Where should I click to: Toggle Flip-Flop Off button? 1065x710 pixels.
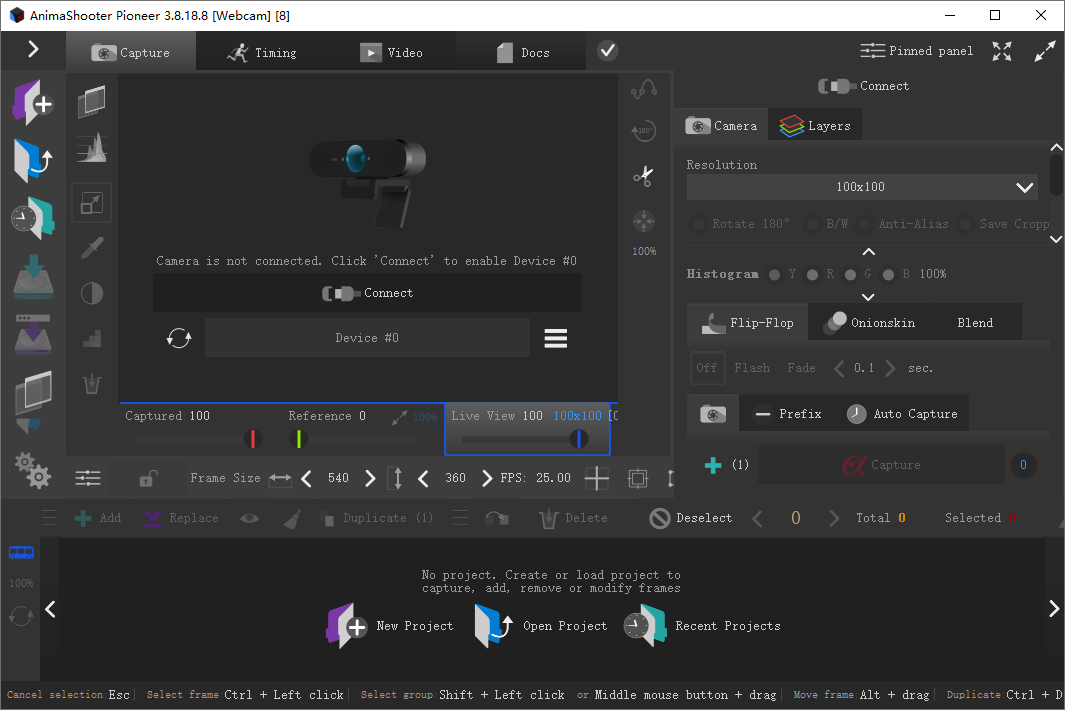click(707, 368)
